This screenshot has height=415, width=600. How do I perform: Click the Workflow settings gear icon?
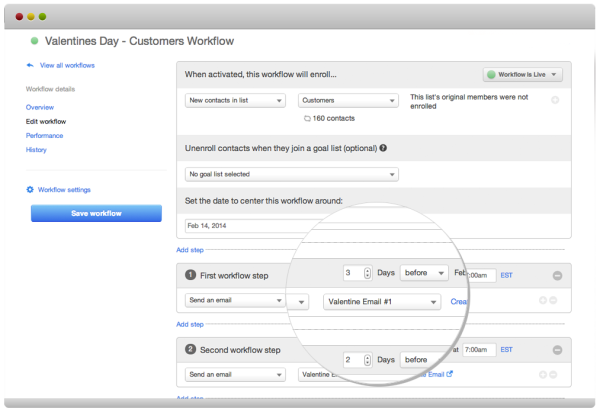pos(30,189)
